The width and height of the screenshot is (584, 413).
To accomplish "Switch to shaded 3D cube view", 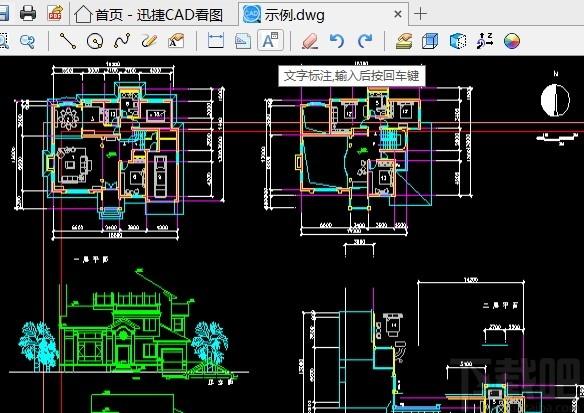I will (x=458, y=41).
